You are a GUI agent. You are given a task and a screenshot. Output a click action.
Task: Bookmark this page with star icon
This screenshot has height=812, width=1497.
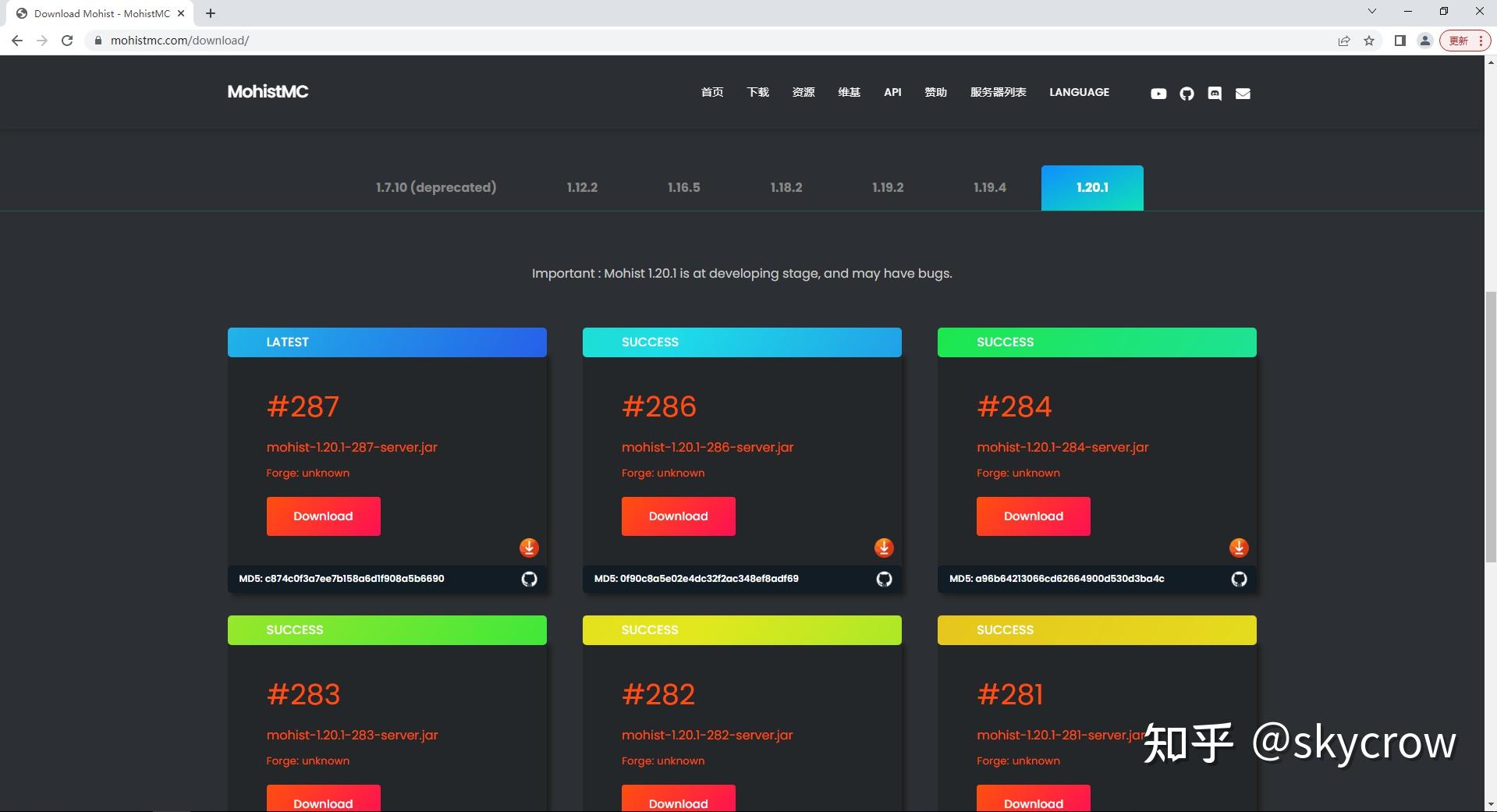1369,41
